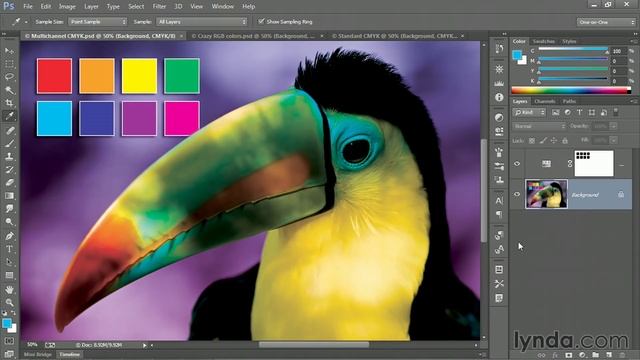Click the Create new layer icon
Viewport: 640px width, 360px height.
point(609,355)
